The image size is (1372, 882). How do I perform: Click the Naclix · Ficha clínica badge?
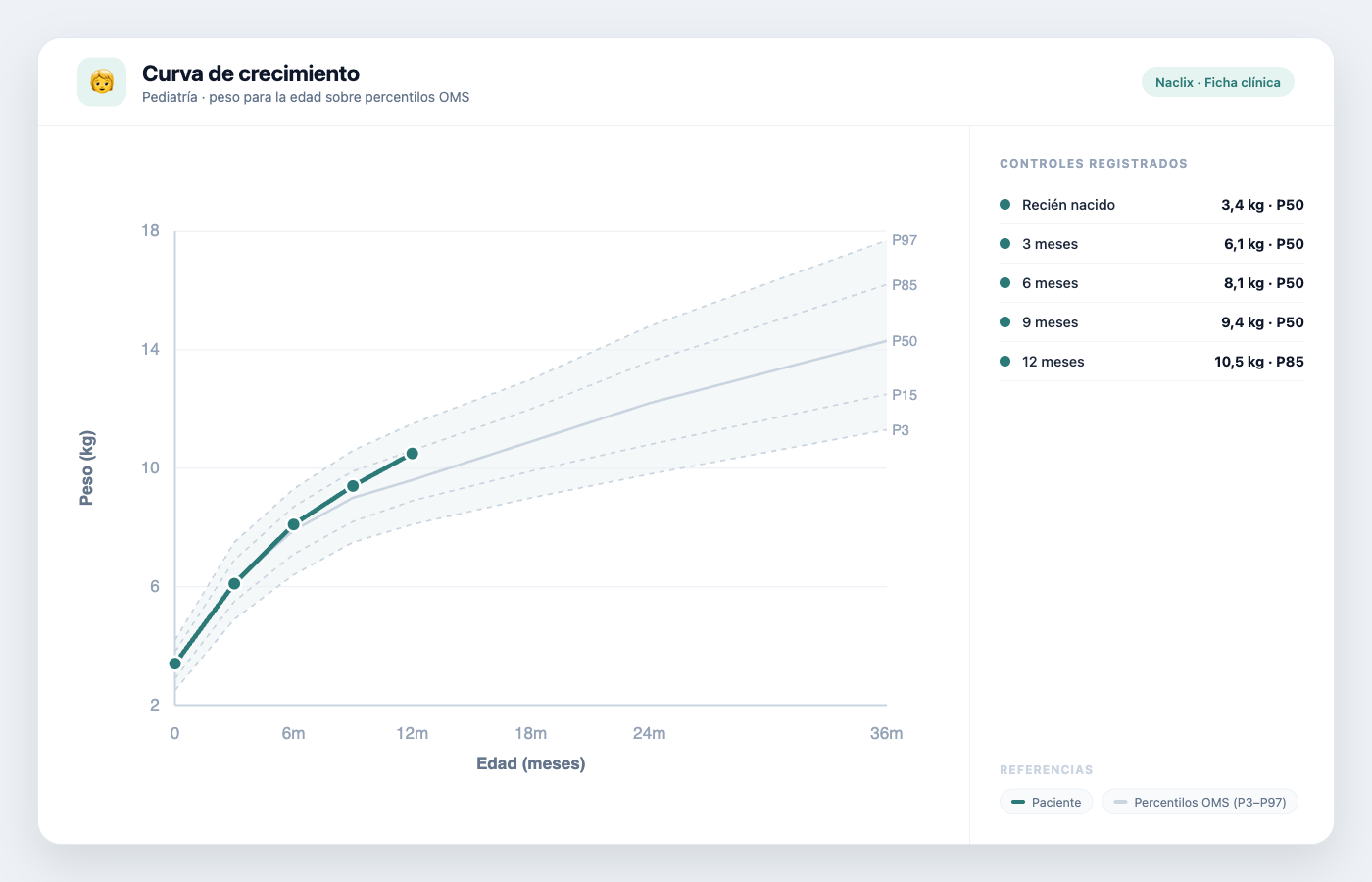(x=1217, y=82)
